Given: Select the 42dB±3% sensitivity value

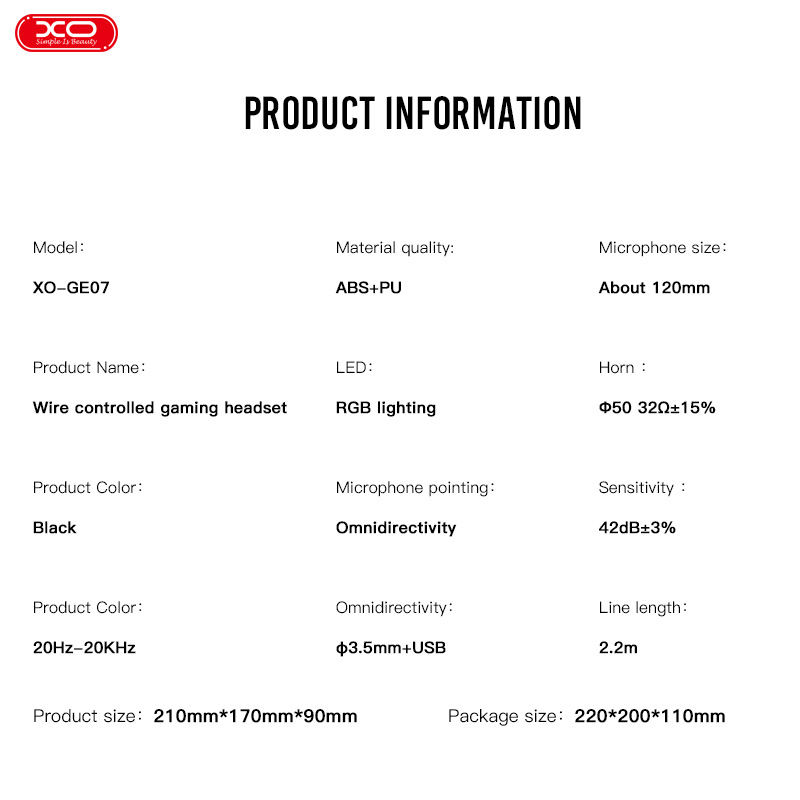Looking at the screenshot, I should tap(637, 528).
